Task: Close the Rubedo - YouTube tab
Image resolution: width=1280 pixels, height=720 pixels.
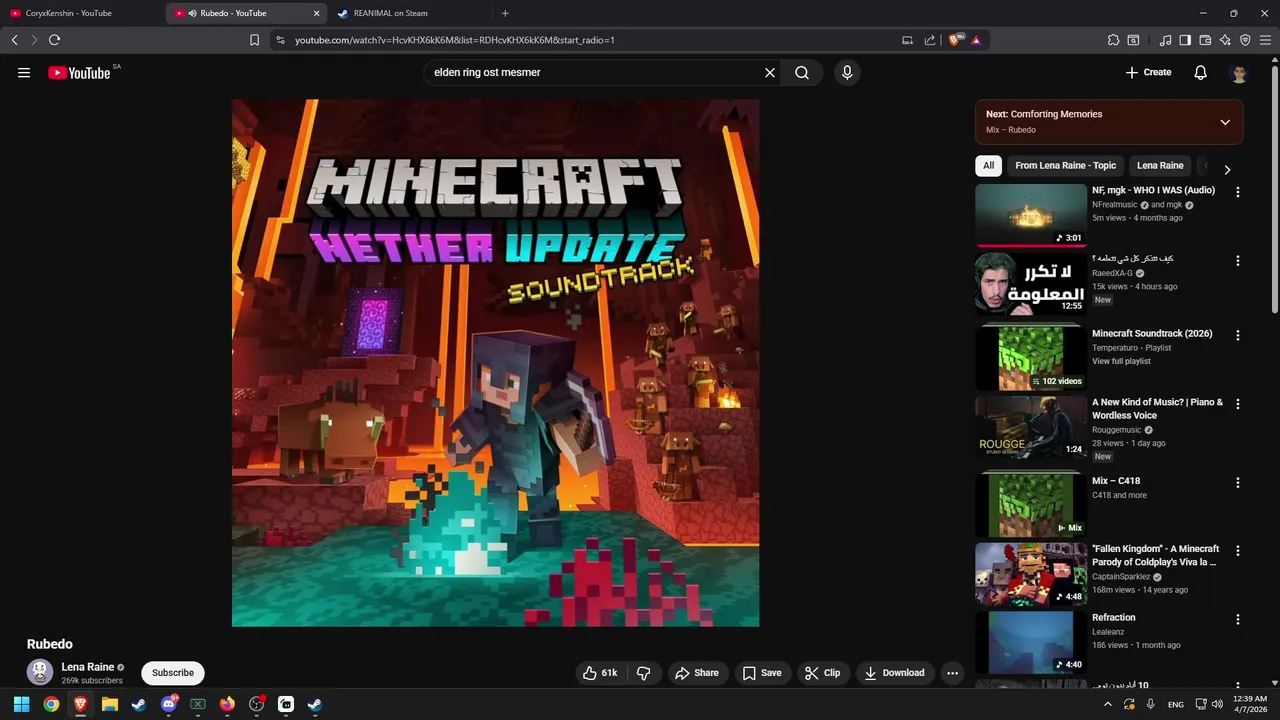Action: coord(316,13)
